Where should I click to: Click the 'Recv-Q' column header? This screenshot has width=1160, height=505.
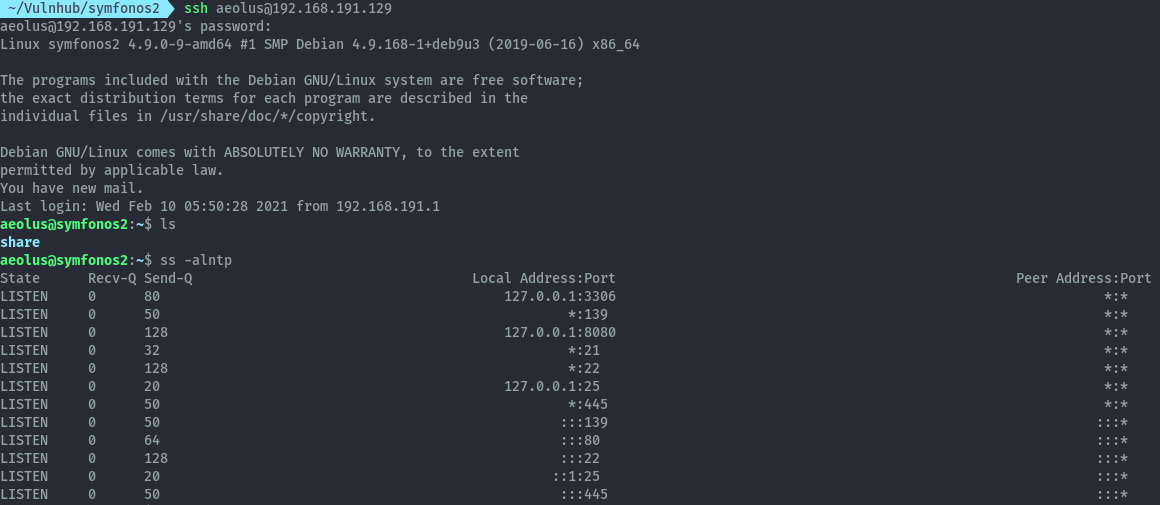[x=112, y=279]
